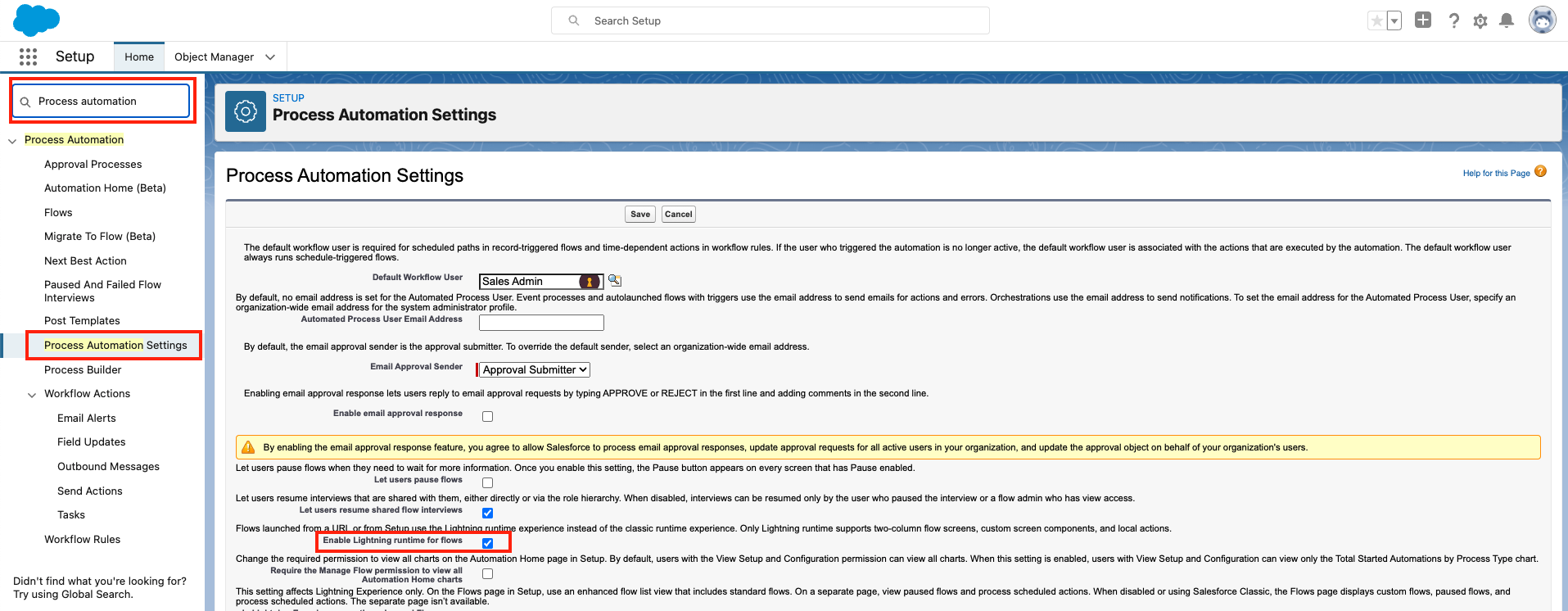Open Approval Processes in the sidebar
Image resolution: width=1568 pixels, height=611 pixels.
click(93, 165)
